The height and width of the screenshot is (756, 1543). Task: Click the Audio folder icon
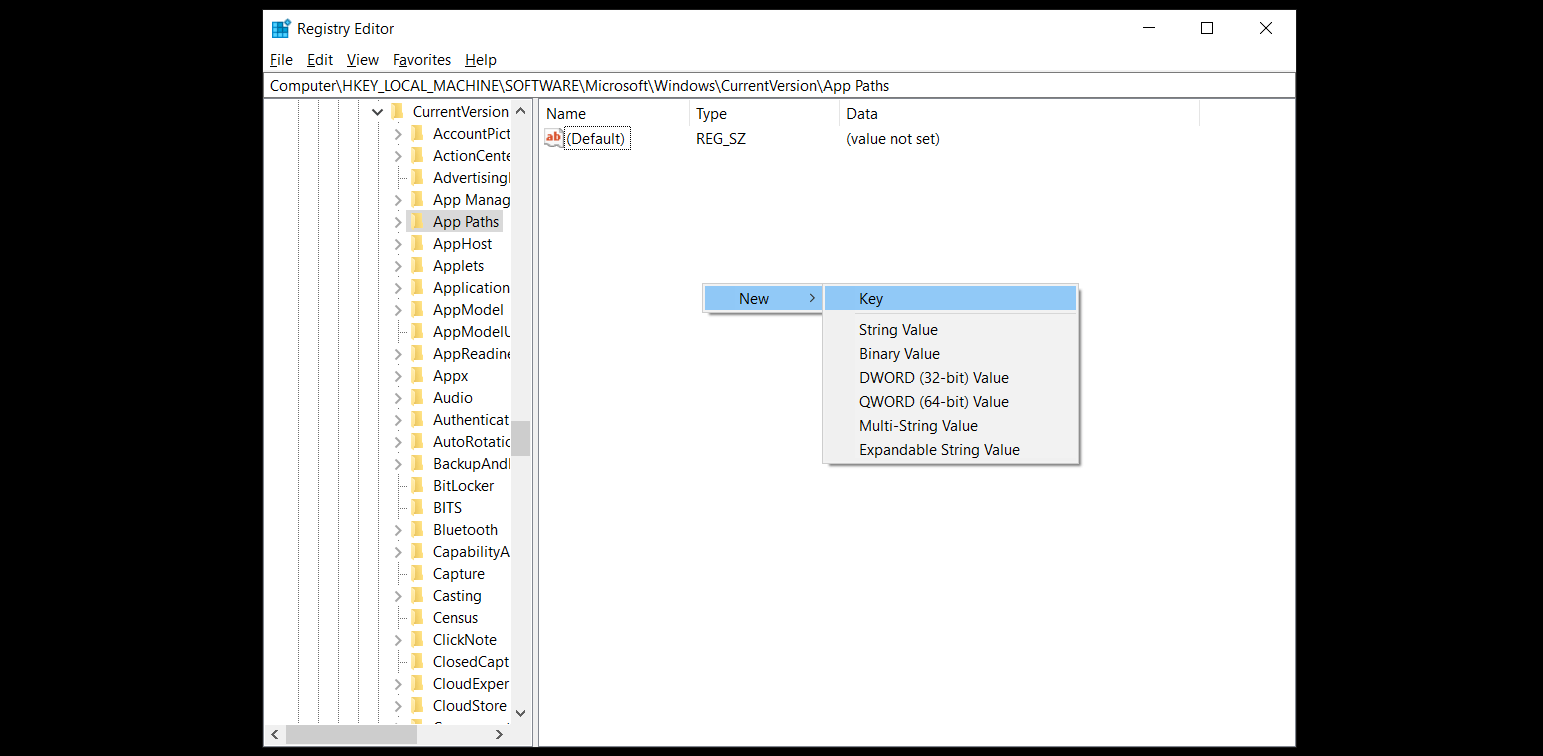pyautogui.click(x=417, y=398)
